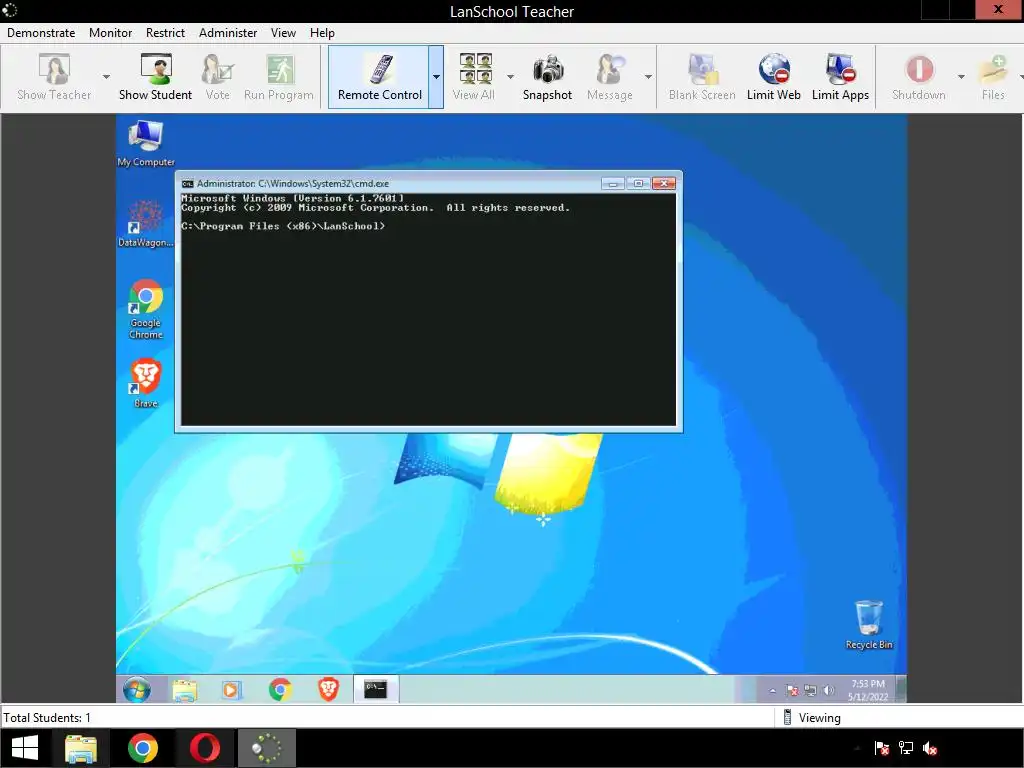
Task: Select My Computer icon on student desktop
Action: (x=146, y=143)
